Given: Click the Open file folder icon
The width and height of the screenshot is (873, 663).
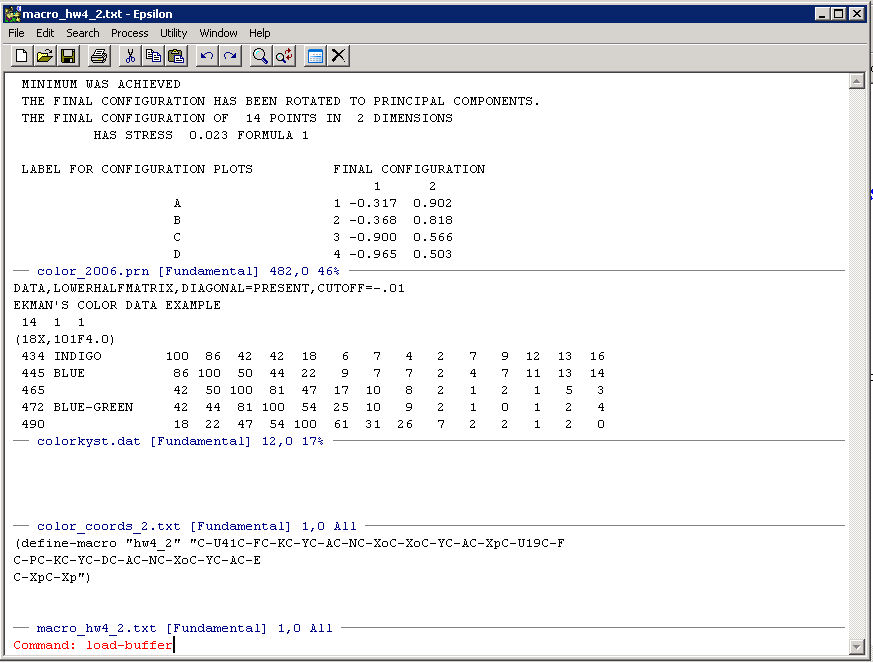Looking at the screenshot, I should click(45, 56).
